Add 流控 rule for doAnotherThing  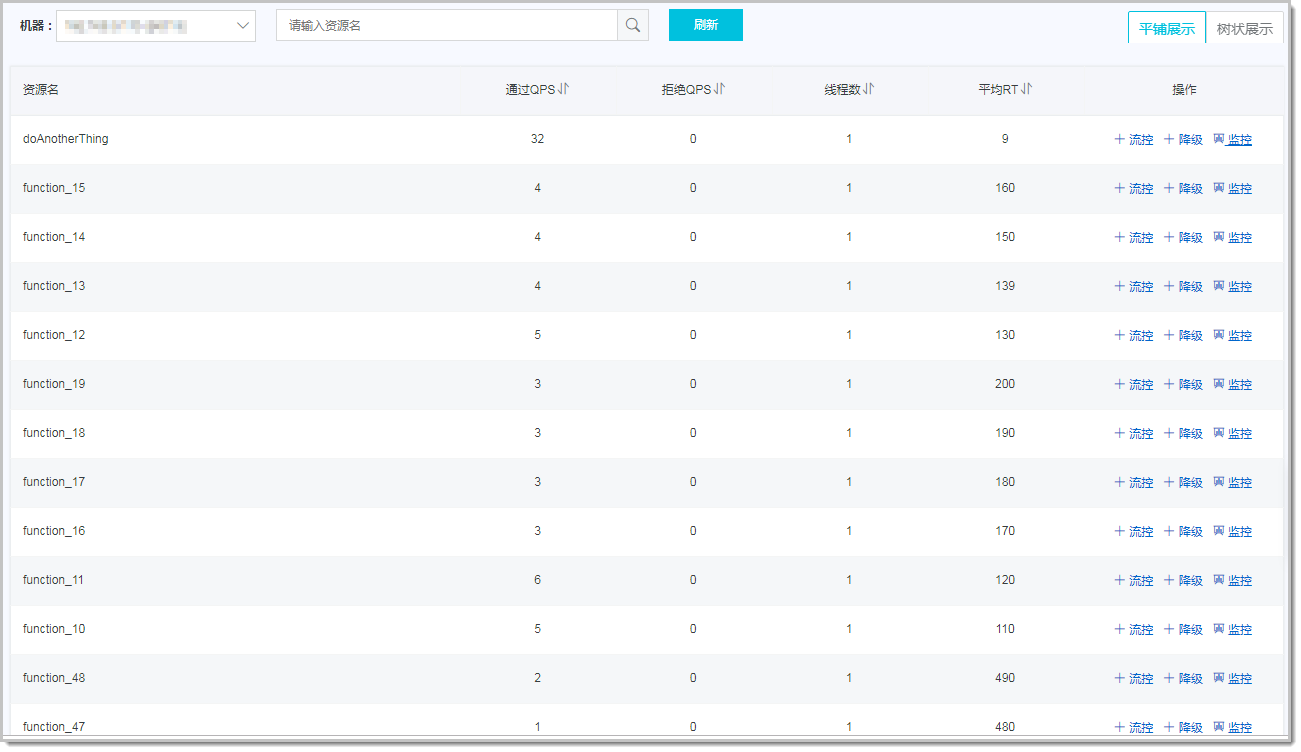1134,140
